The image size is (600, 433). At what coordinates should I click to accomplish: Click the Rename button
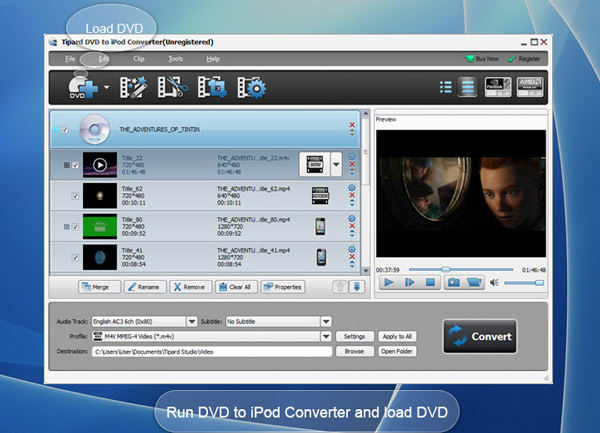pos(145,287)
